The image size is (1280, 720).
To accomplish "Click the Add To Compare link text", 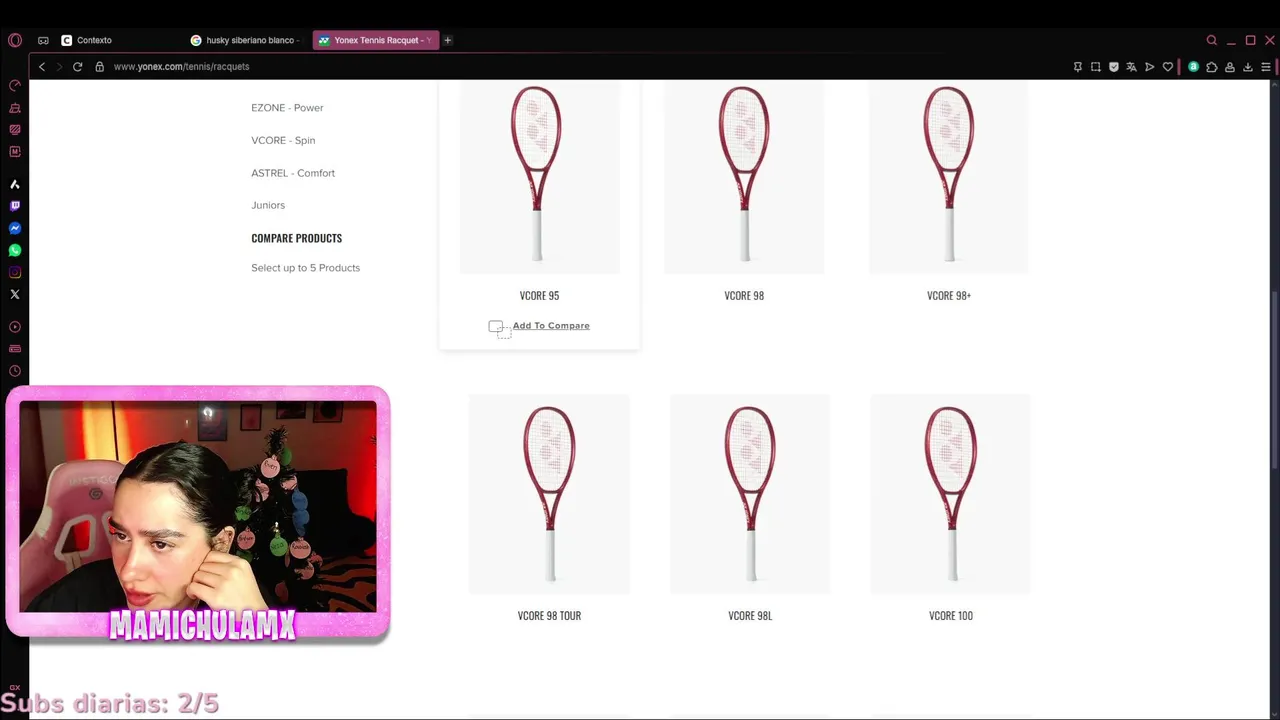I will (551, 326).
